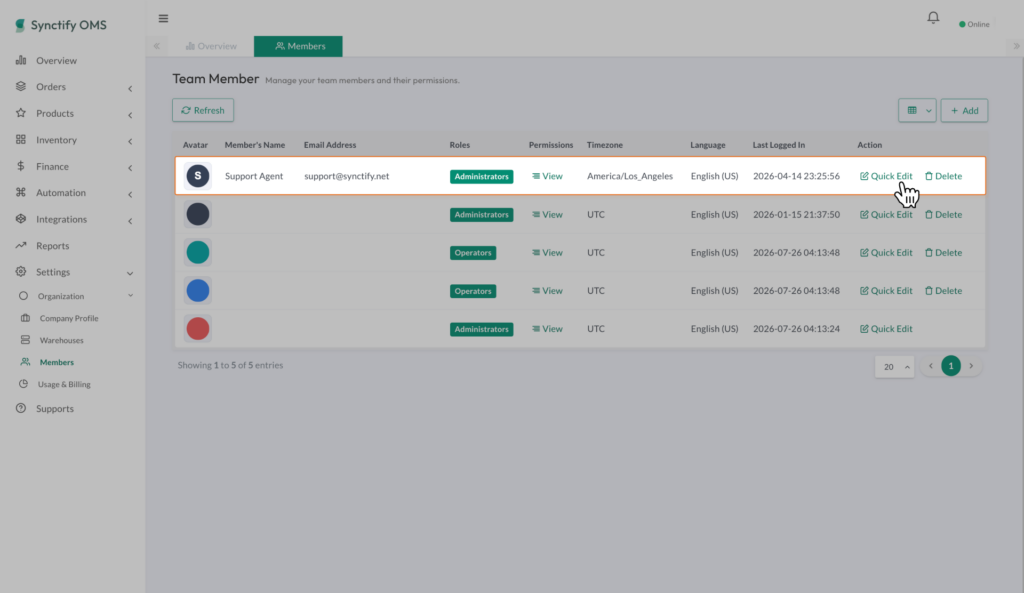Image resolution: width=1024 pixels, height=593 pixels.
Task: Select the Members tab
Action: (298, 46)
